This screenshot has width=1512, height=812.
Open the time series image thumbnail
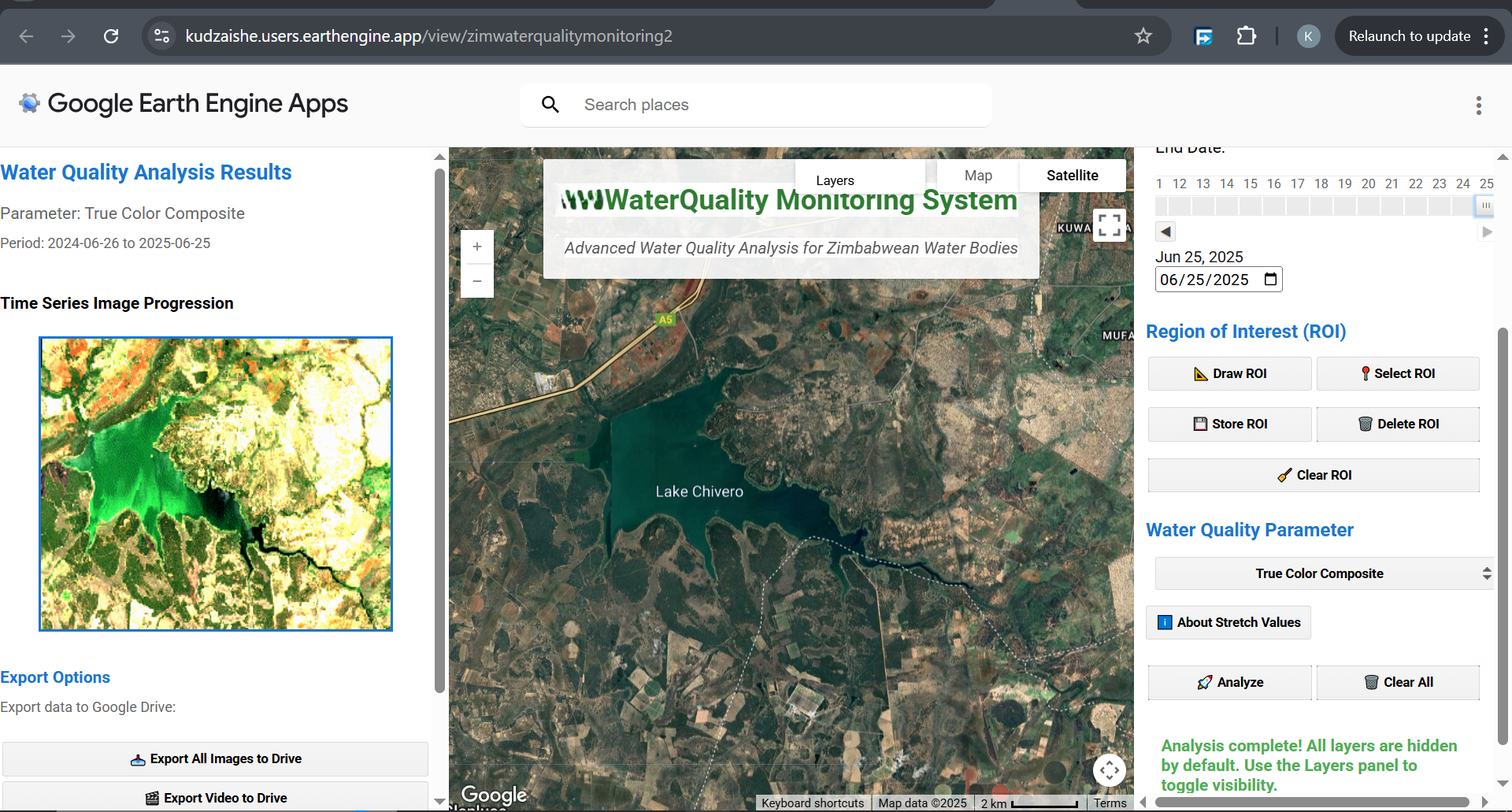216,484
